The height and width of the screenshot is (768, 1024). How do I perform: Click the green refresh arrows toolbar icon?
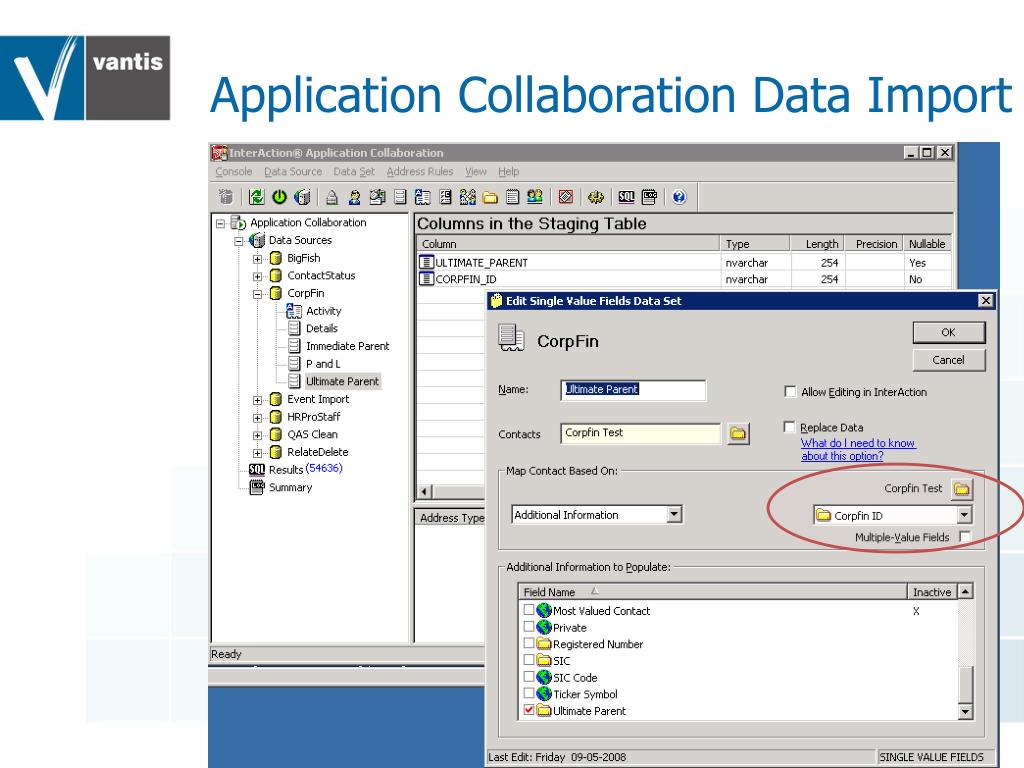[257, 197]
